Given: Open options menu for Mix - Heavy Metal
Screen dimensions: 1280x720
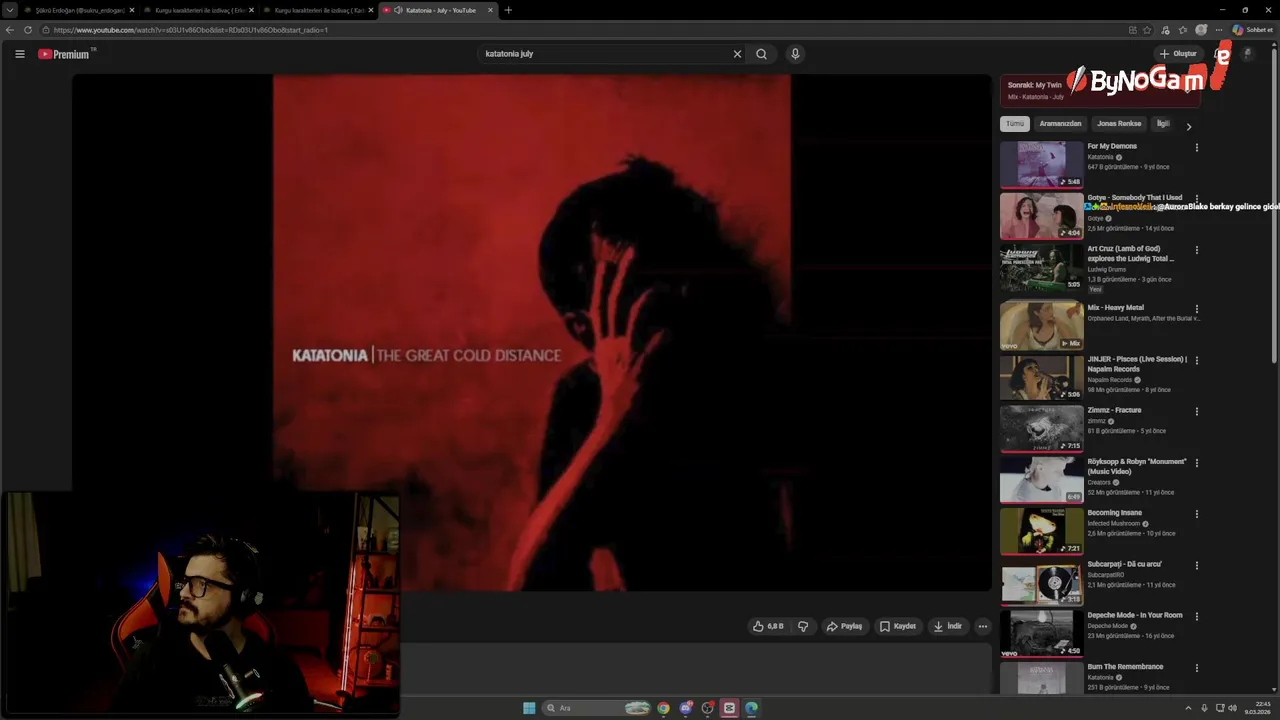Looking at the screenshot, I should (1196, 309).
